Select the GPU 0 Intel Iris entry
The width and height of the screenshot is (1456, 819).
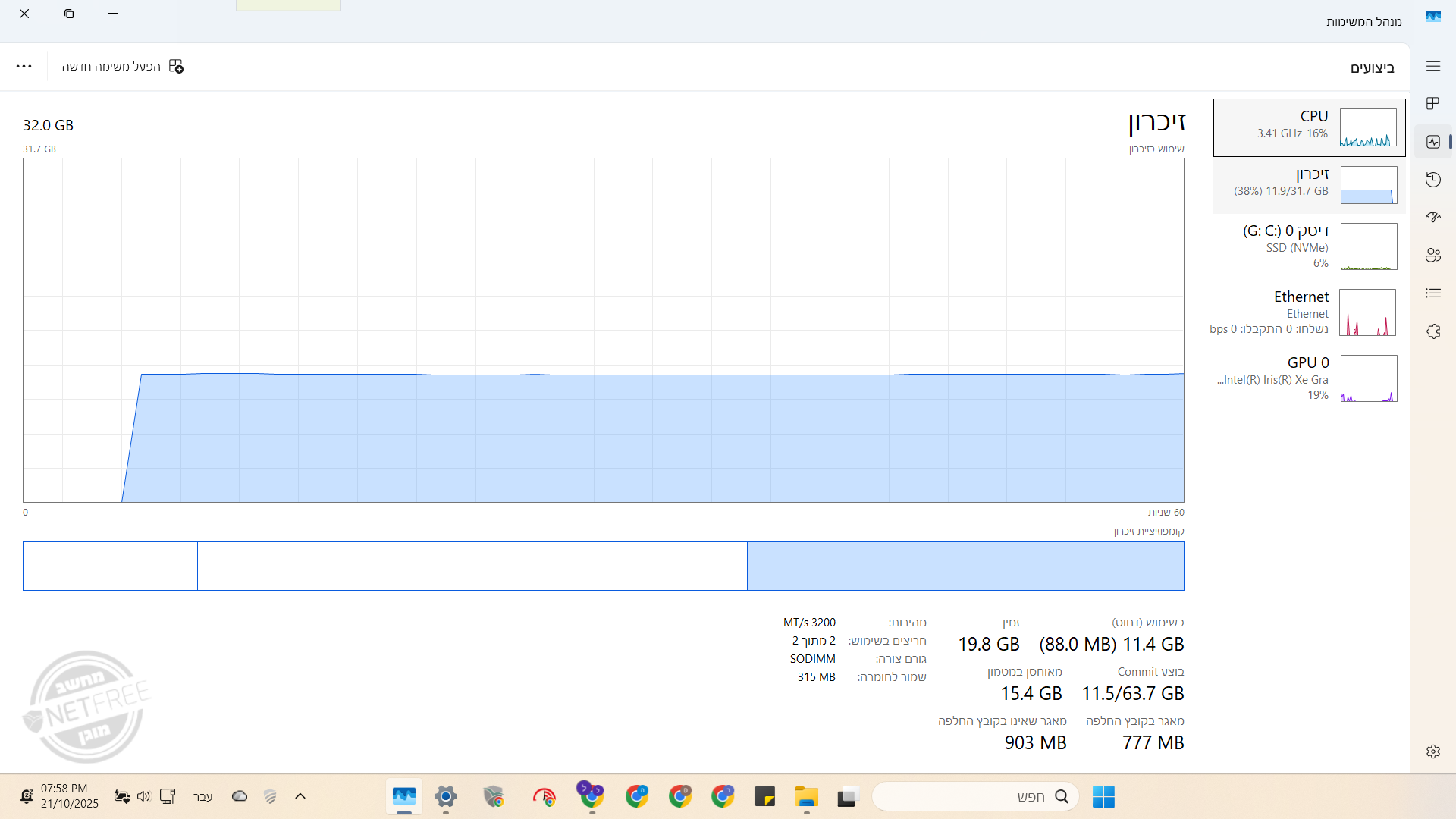click(x=1309, y=378)
